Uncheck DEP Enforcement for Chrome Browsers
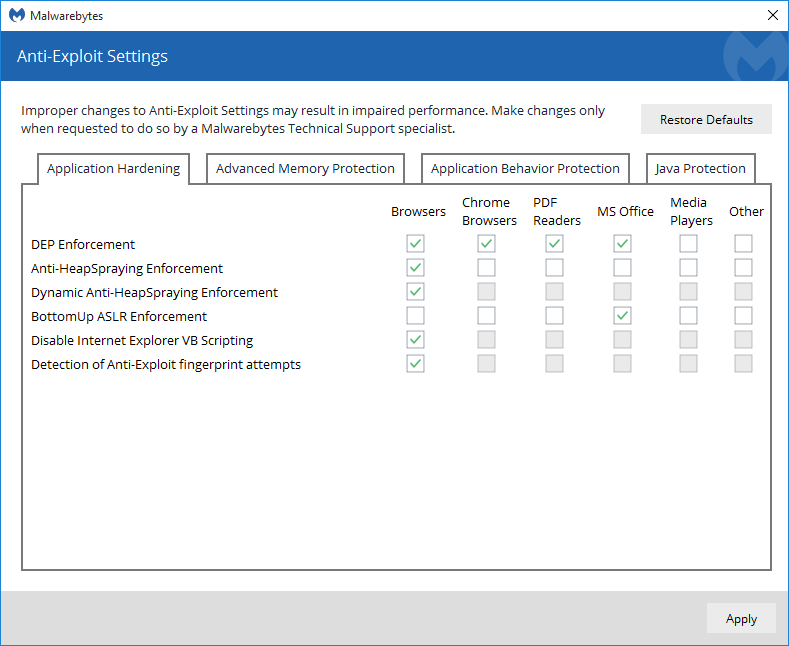Screen dimensions: 789x646 tap(486, 244)
